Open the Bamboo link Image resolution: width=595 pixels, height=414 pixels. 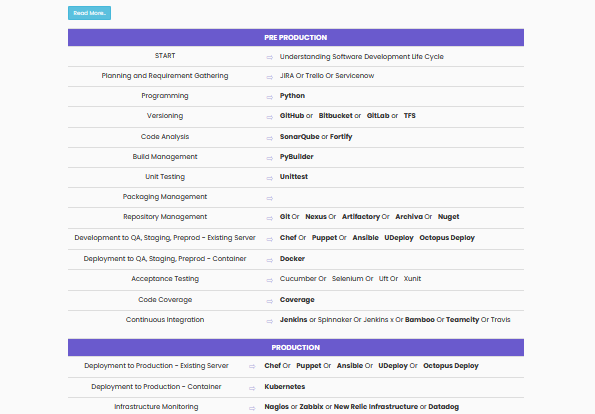point(420,320)
